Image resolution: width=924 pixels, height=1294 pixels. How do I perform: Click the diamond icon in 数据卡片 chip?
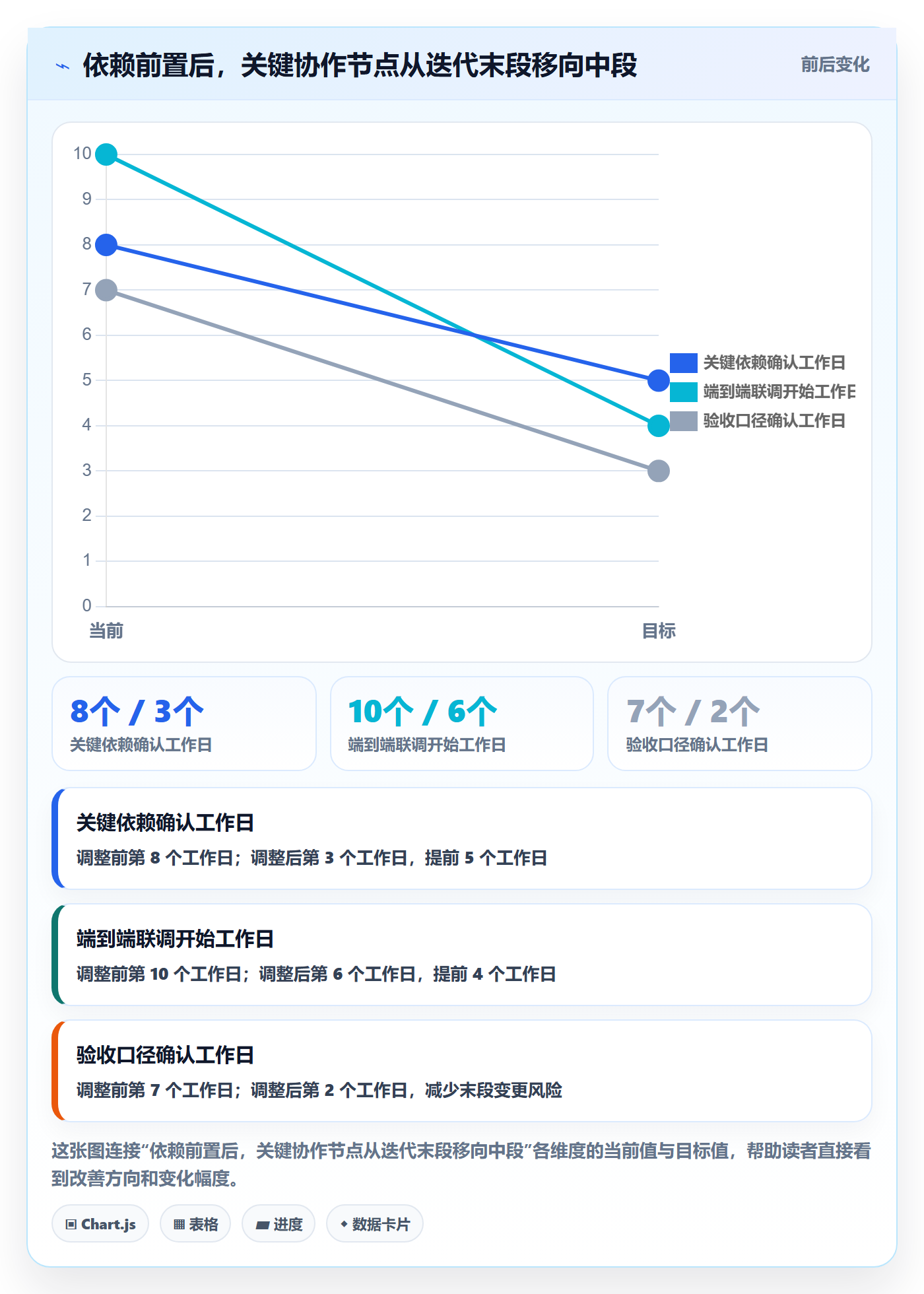click(x=343, y=1224)
